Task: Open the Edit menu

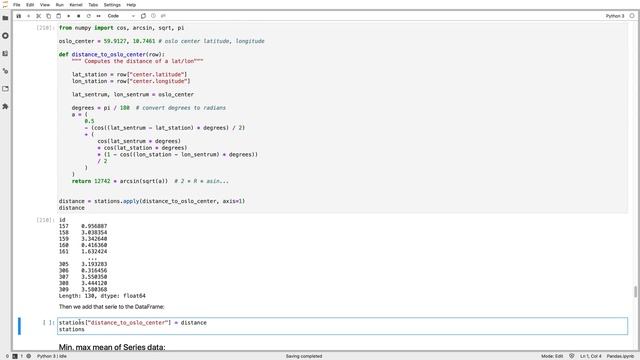Action: click(x=30, y=5)
